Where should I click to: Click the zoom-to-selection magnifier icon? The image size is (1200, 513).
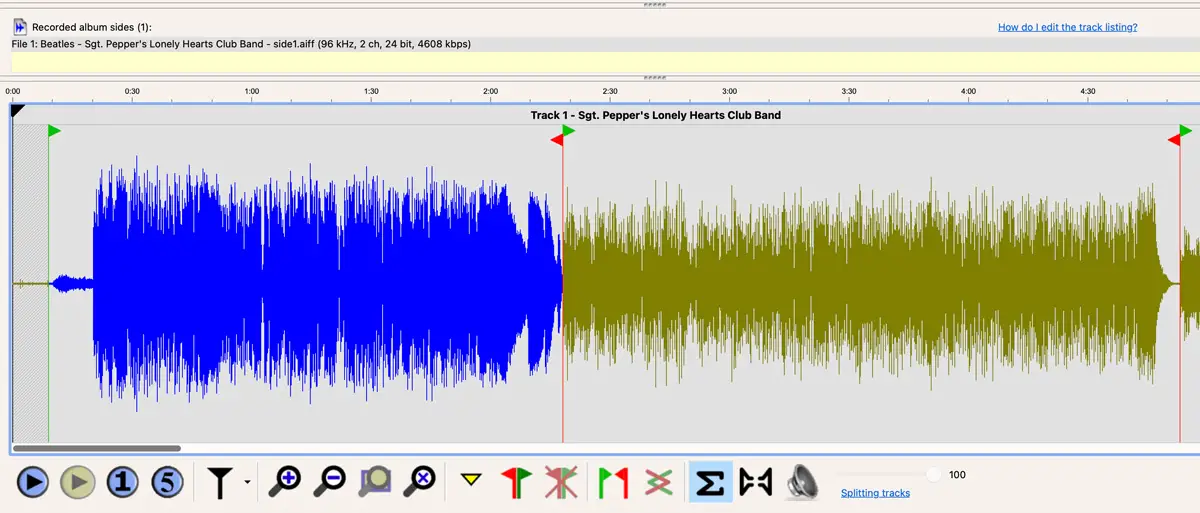click(375, 482)
